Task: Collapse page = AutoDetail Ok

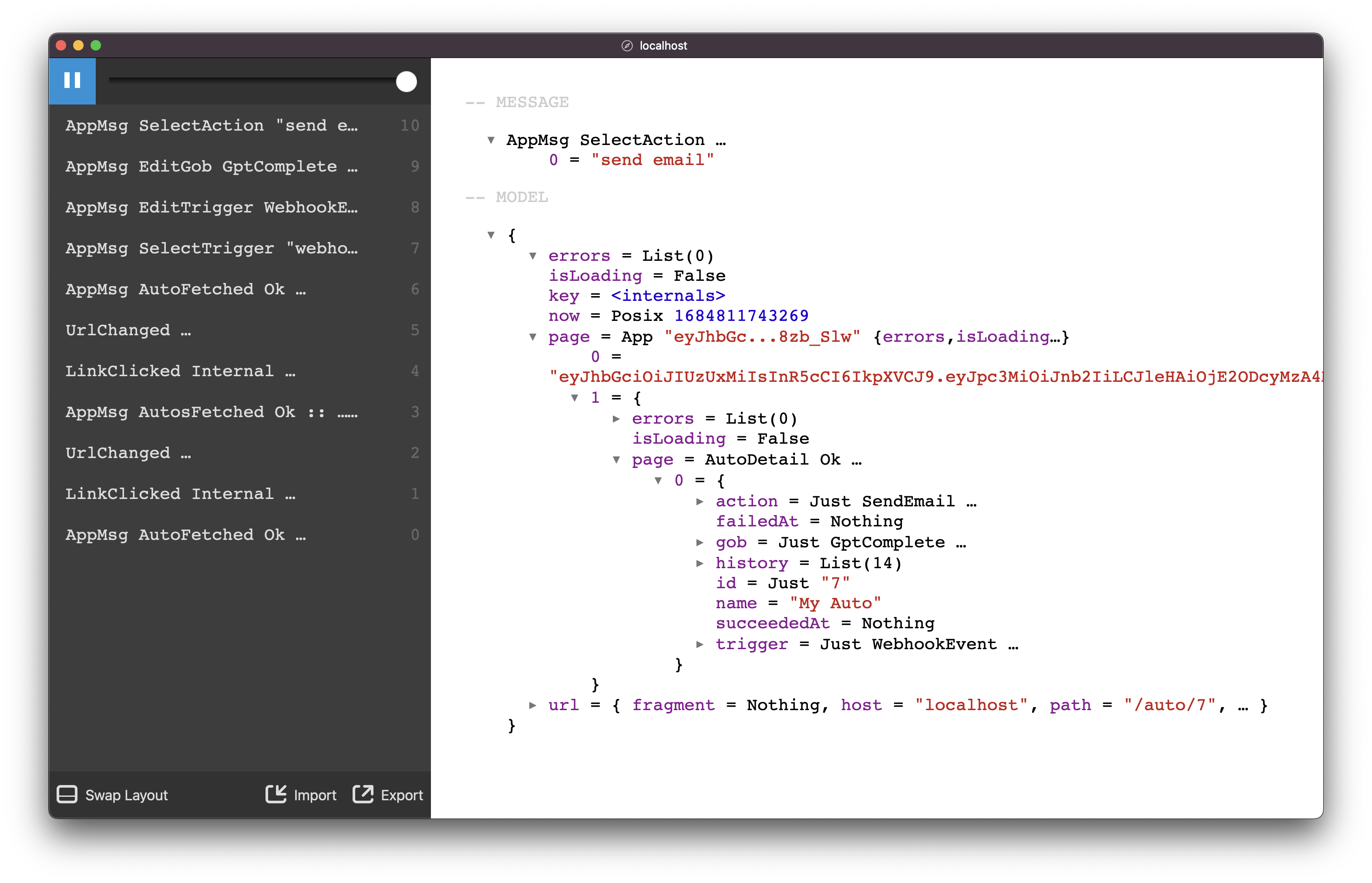Action: (617, 459)
